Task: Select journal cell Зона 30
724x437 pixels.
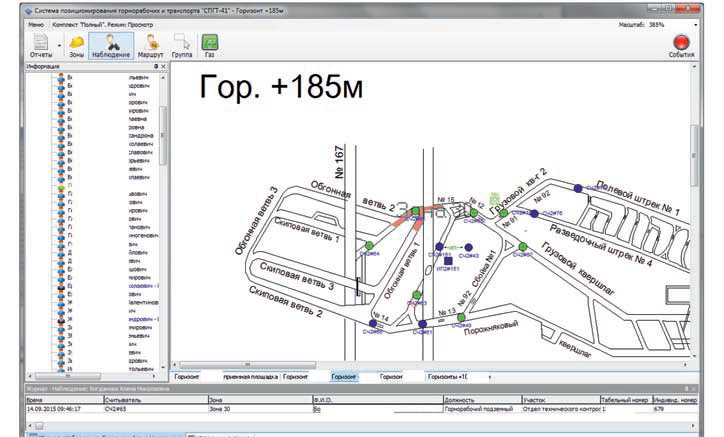Action: 260,409
